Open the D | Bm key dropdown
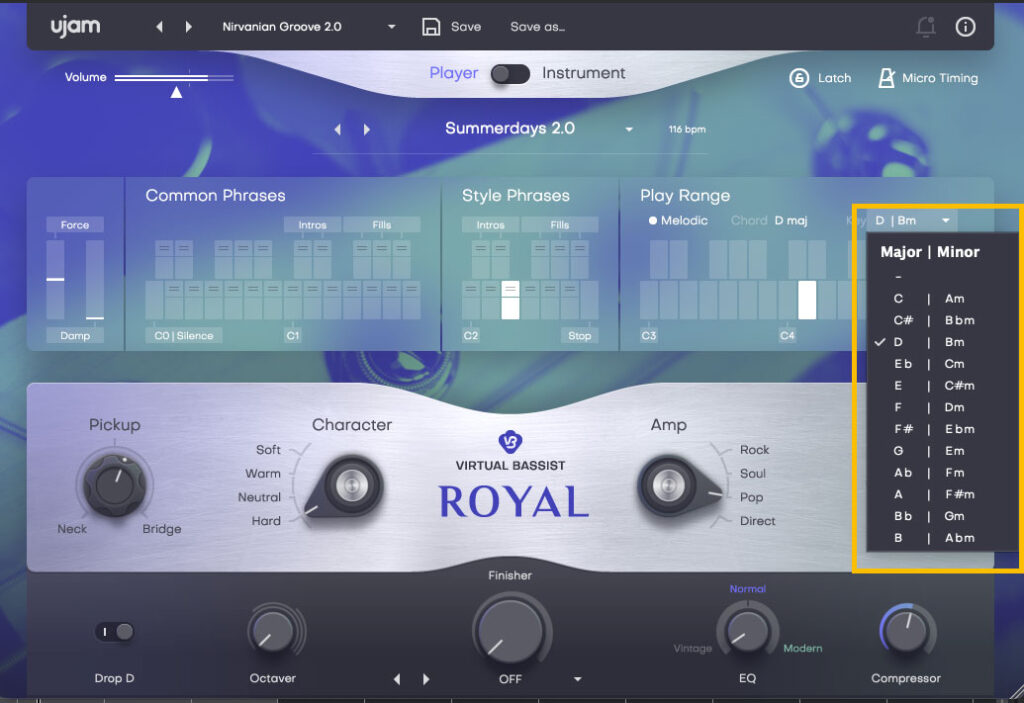 point(912,221)
